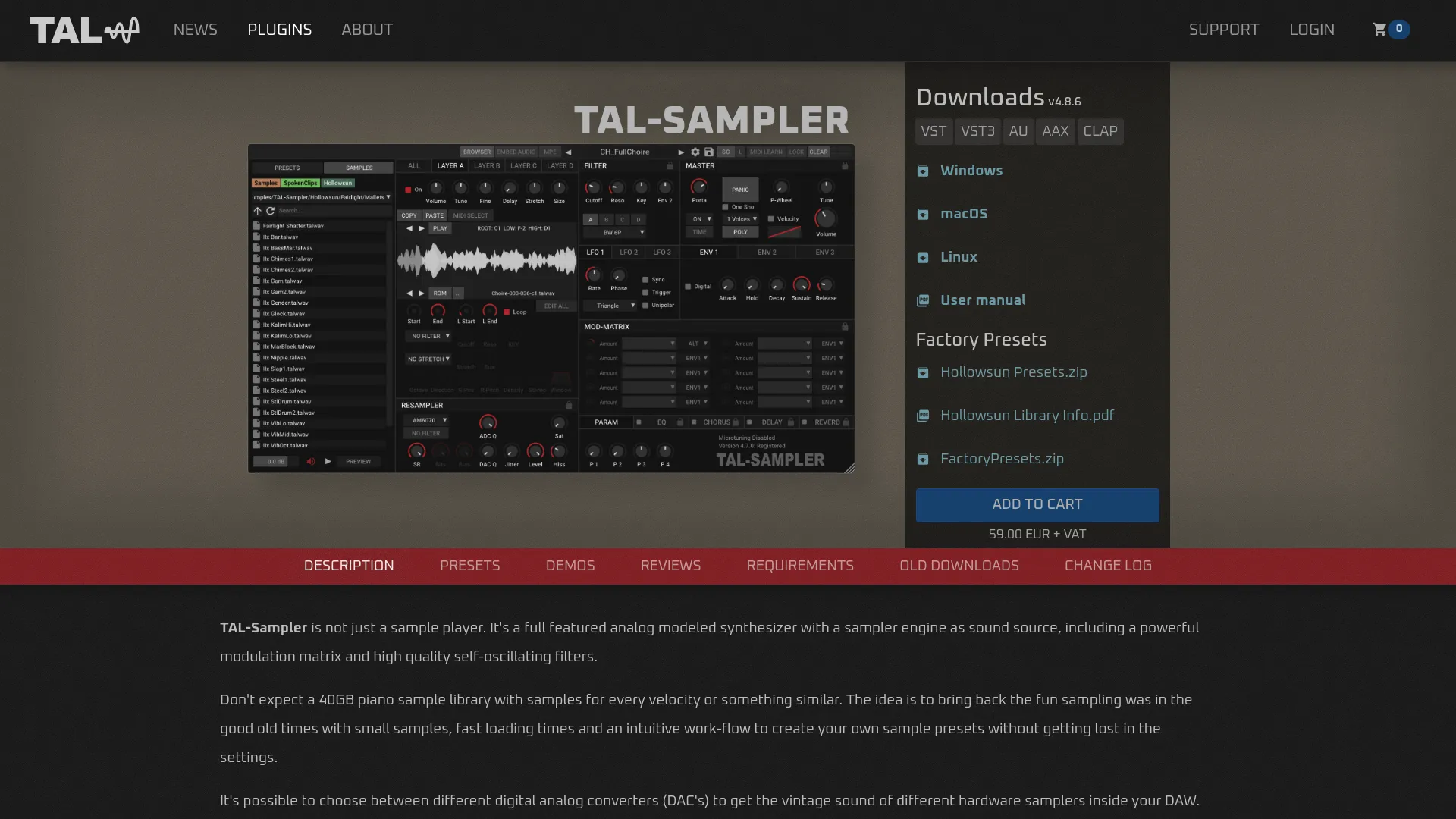Open the PLUGINS menu item
The height and width of the screenshot is (819, 1456).
(279, 30)
